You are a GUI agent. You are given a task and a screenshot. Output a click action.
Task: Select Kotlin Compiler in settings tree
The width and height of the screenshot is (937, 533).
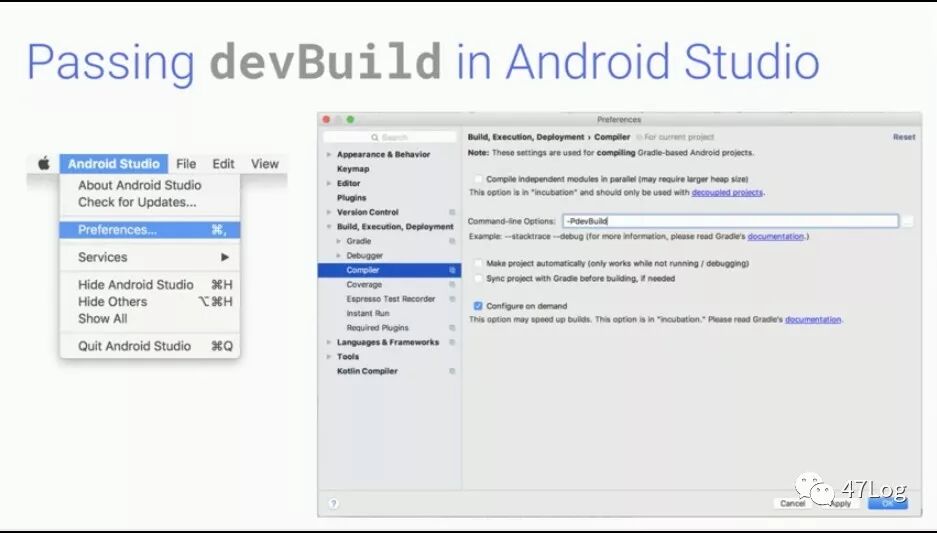[x=367, y=371]
